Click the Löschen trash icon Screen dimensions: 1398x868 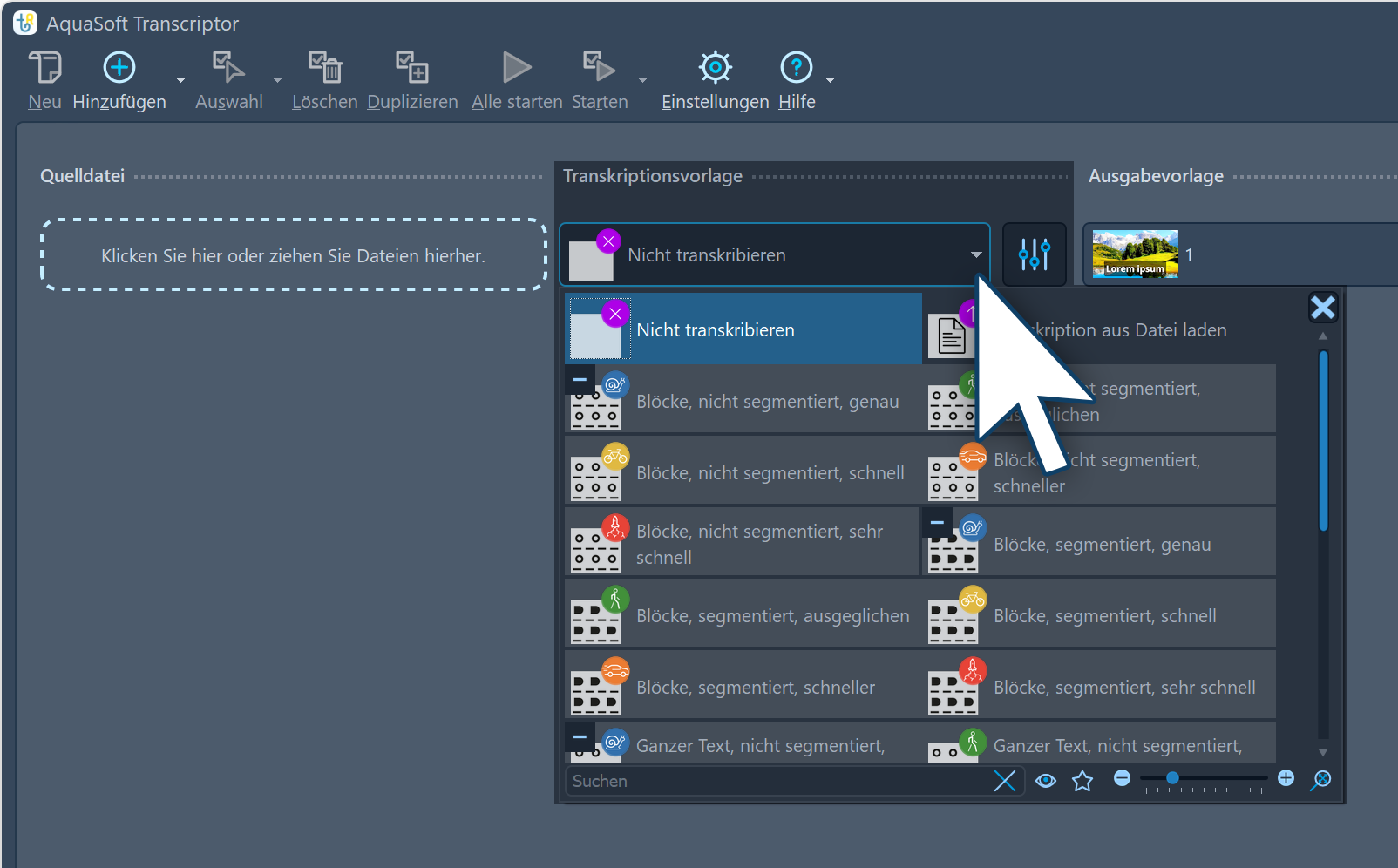tap(325, 68)
